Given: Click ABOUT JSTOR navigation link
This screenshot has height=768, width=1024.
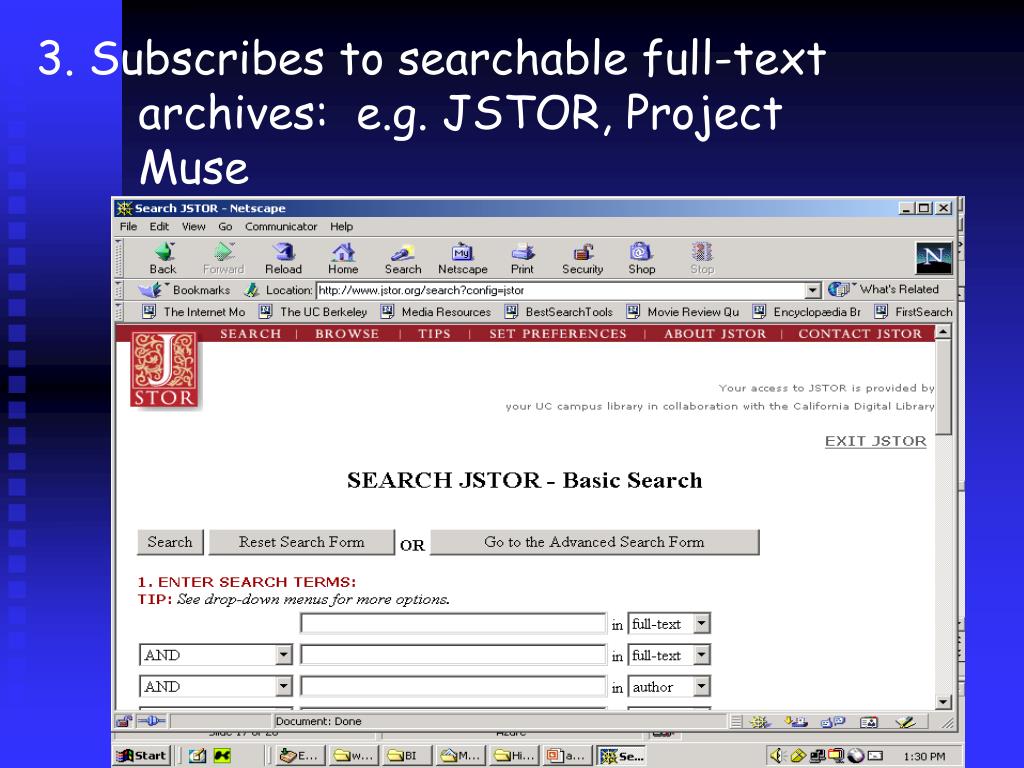Looking at the screenshot, I should 715,334.
